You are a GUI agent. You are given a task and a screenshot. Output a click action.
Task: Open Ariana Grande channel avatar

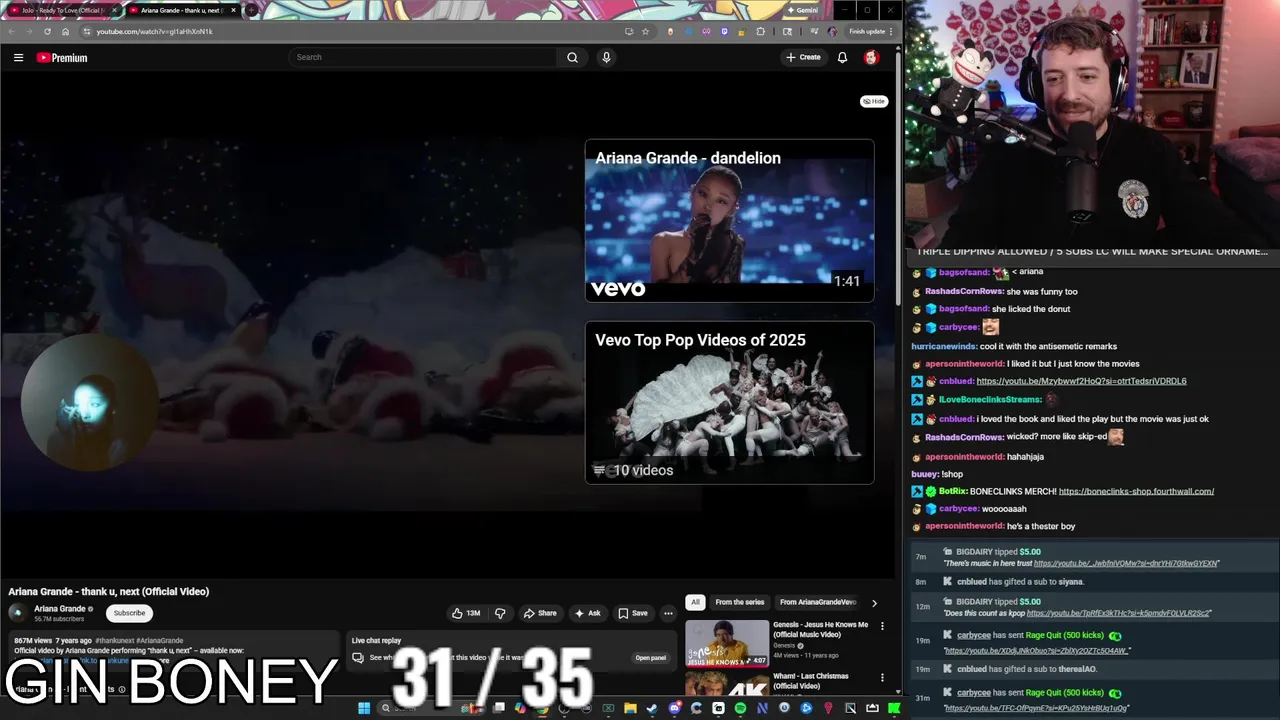point(17,613)
